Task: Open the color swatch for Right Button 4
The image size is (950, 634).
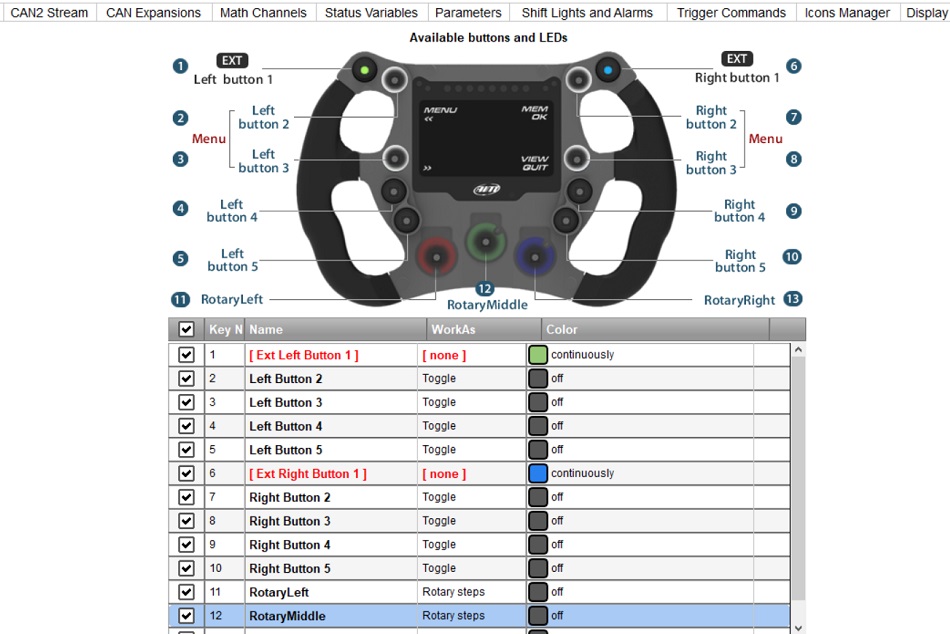Action: (538, 544)
